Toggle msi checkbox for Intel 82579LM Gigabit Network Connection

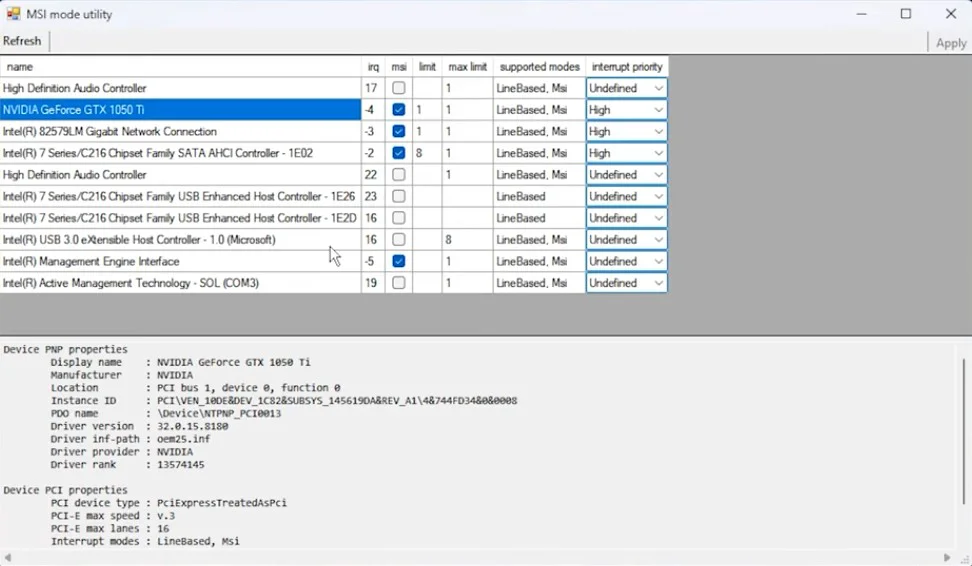tap(399, 132)
